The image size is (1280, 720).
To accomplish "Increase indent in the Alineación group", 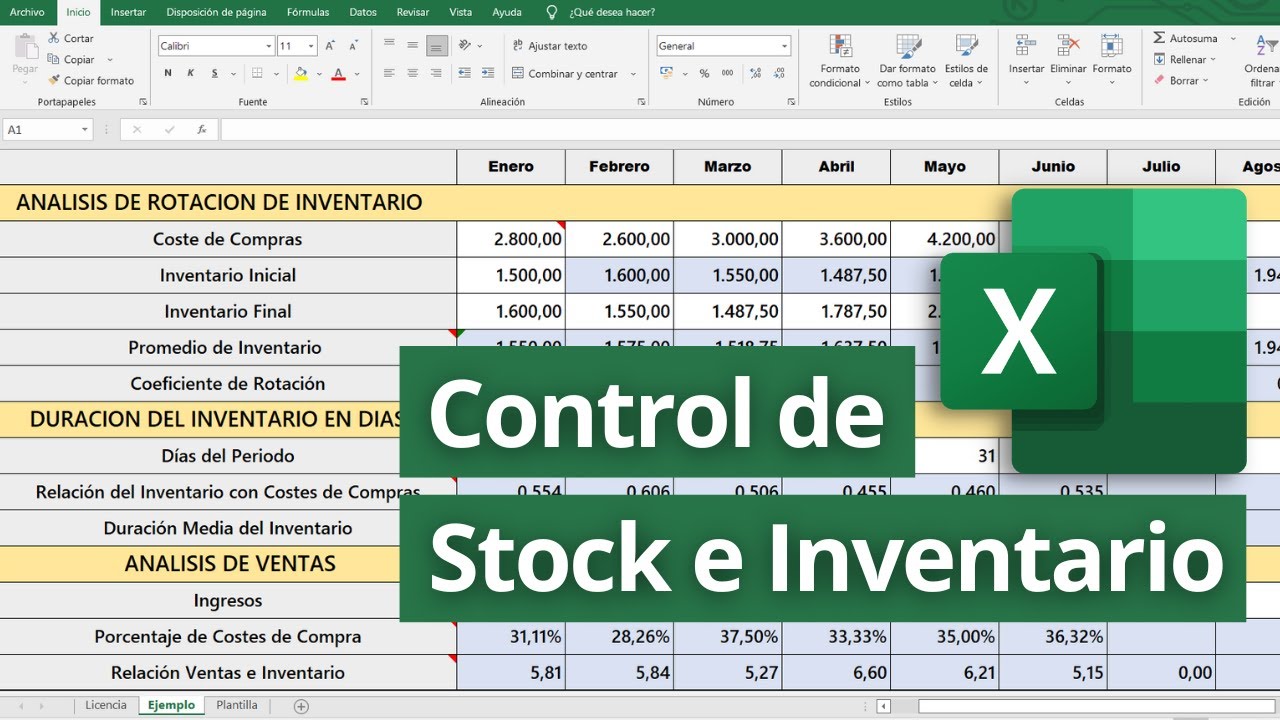I will (x=487, y=73).
